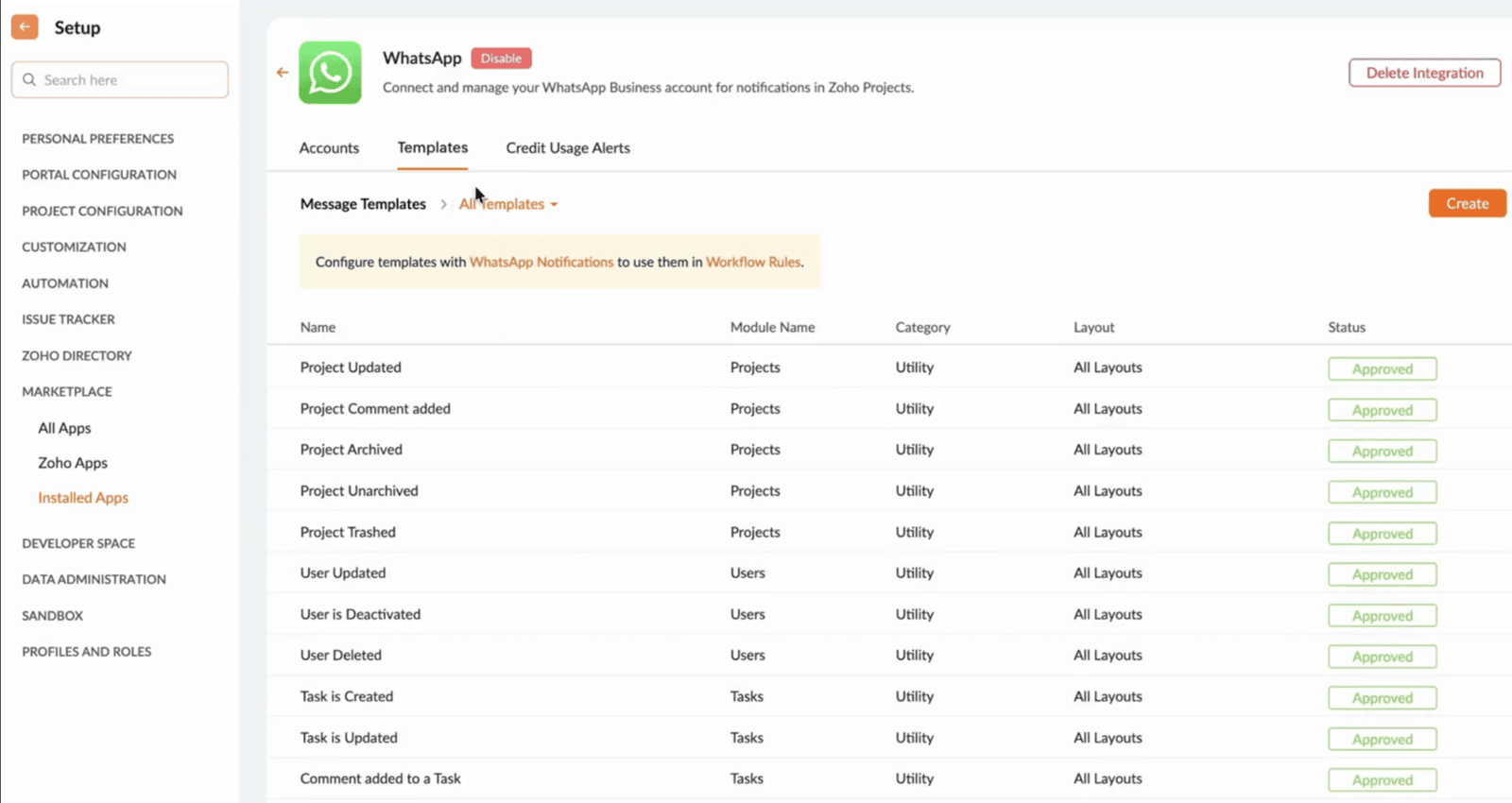Image resolution: width=1512 pixels, height=803 pixels.
Task: Click the Name column header
Action: click(x=318, y=327)
